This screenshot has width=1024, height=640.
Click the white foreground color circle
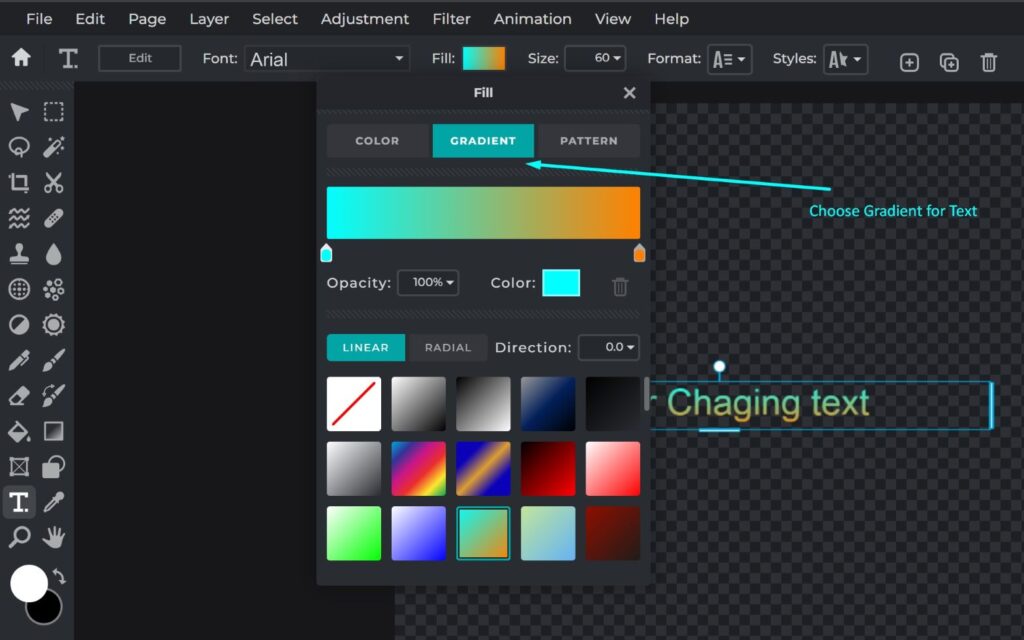[29, 583]
